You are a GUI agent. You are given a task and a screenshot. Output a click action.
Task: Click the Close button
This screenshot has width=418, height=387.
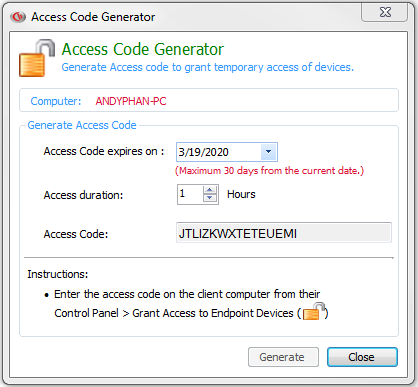coord(362,357)
